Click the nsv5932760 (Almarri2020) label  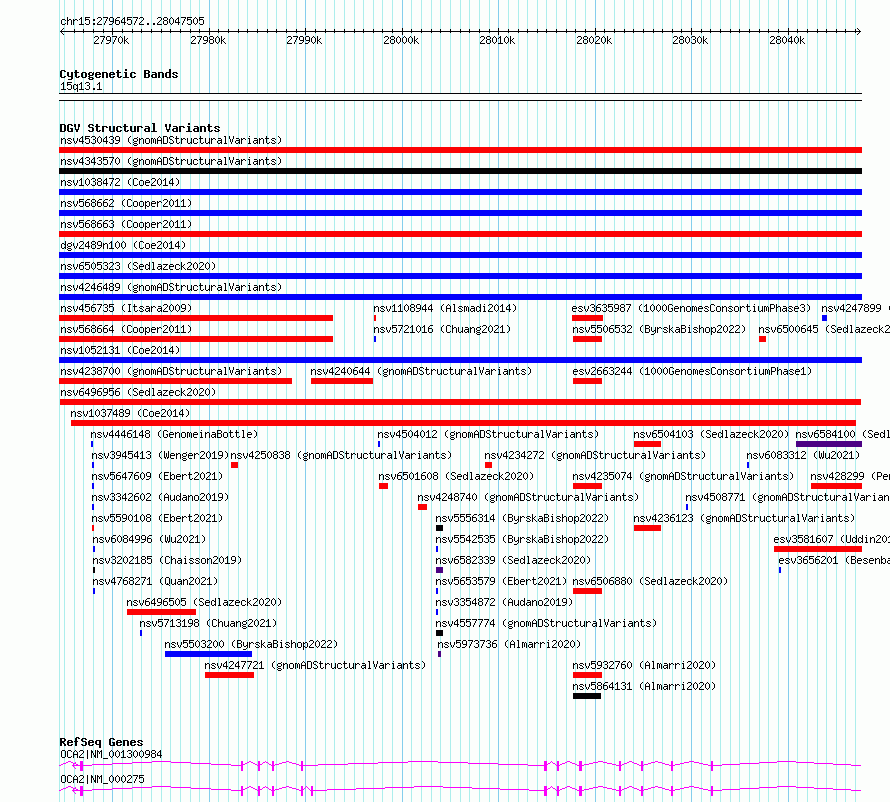pos(644,665)
